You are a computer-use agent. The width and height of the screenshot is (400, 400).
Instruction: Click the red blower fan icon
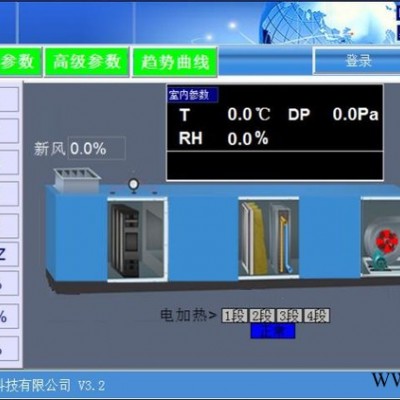tap(387, 241)
